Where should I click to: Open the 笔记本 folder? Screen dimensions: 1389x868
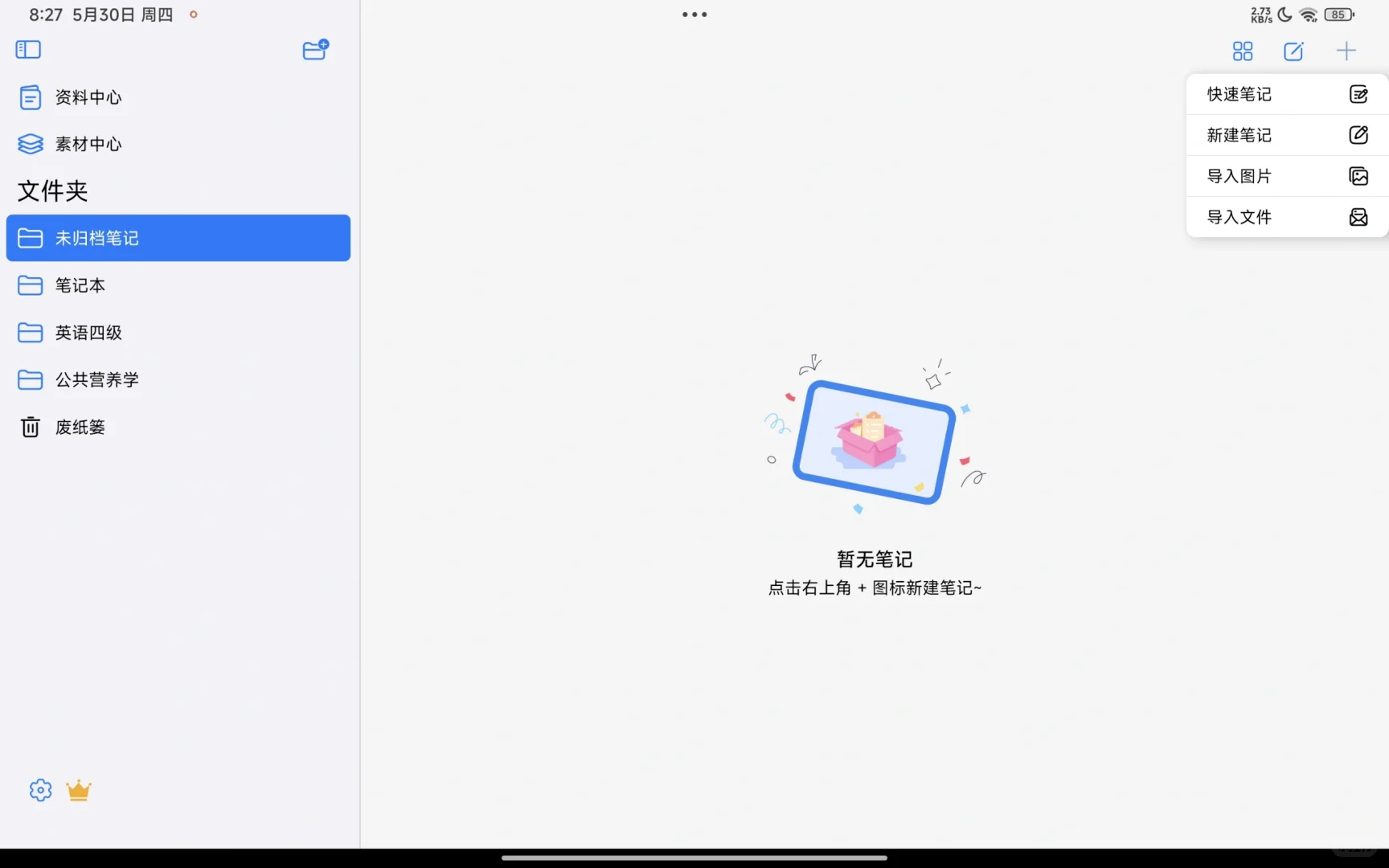pos(79,285)
